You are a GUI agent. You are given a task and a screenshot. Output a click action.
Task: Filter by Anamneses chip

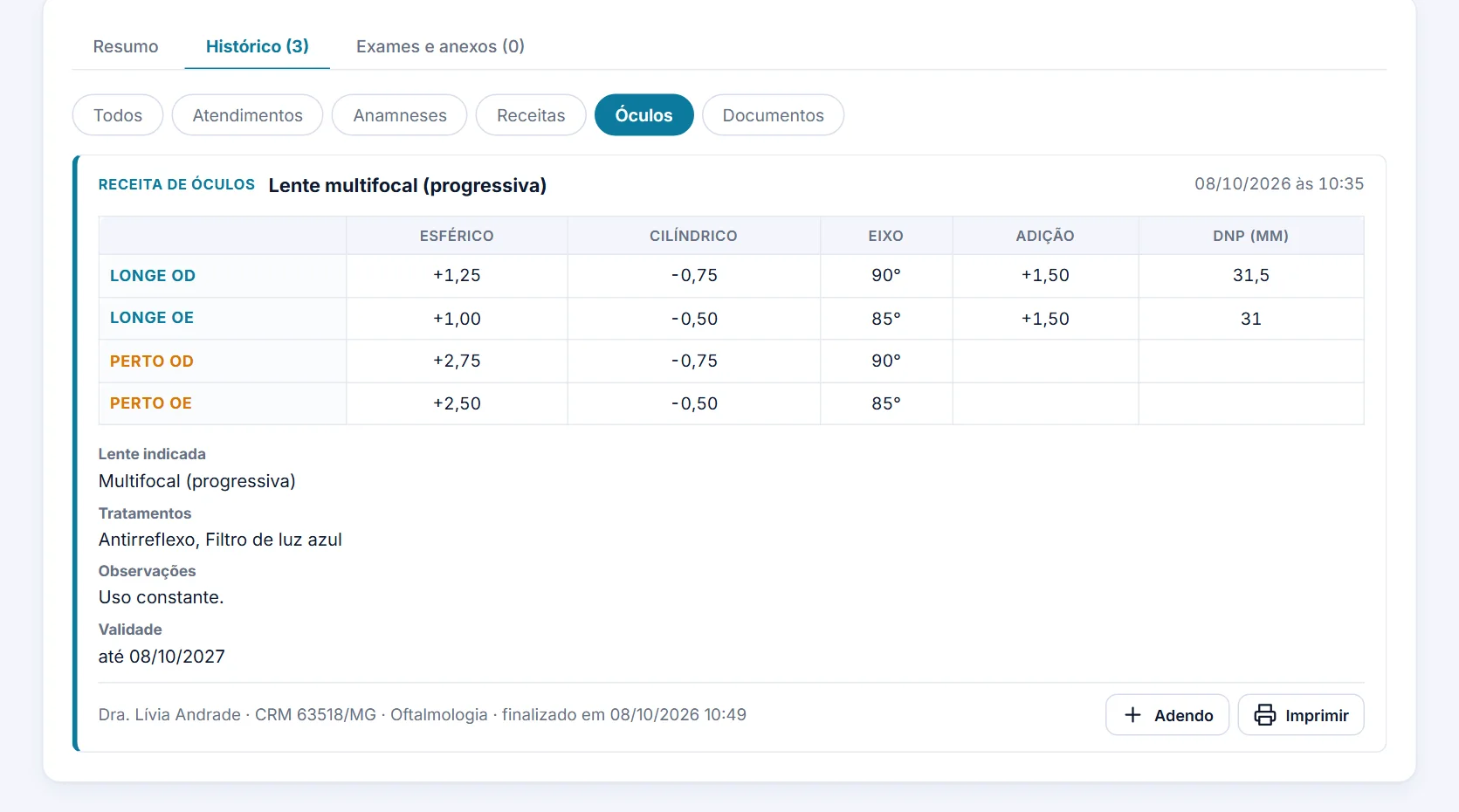tap(400, 115)
